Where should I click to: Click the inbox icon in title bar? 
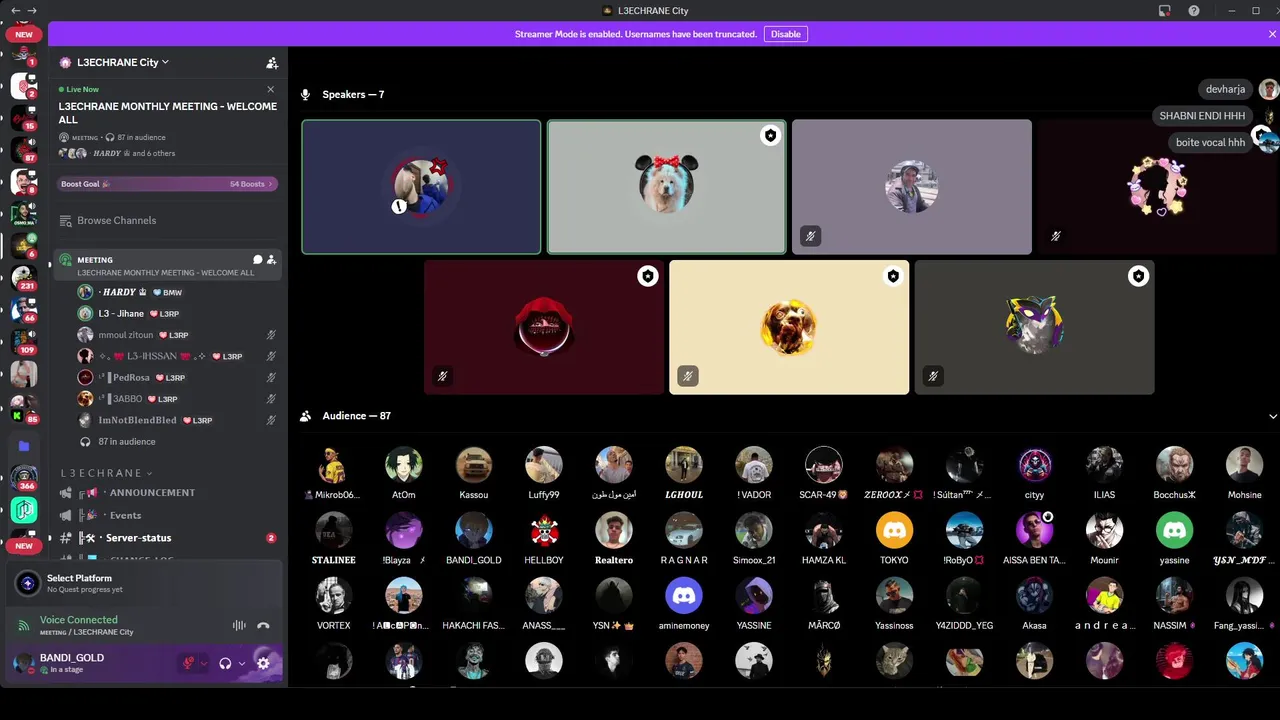coord(1165,11)
